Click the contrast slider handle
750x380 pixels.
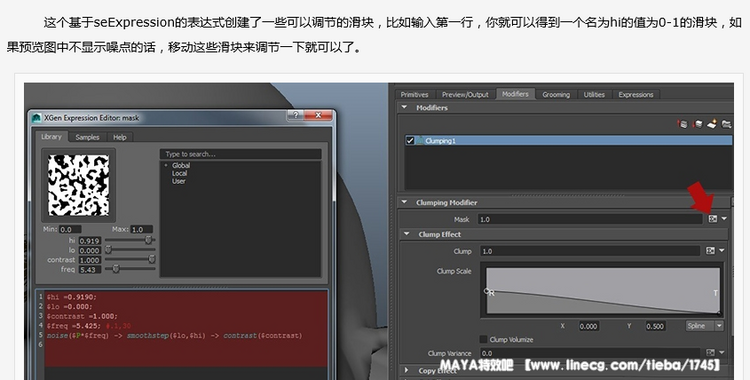pyautogui.click(x=152, y=259)
